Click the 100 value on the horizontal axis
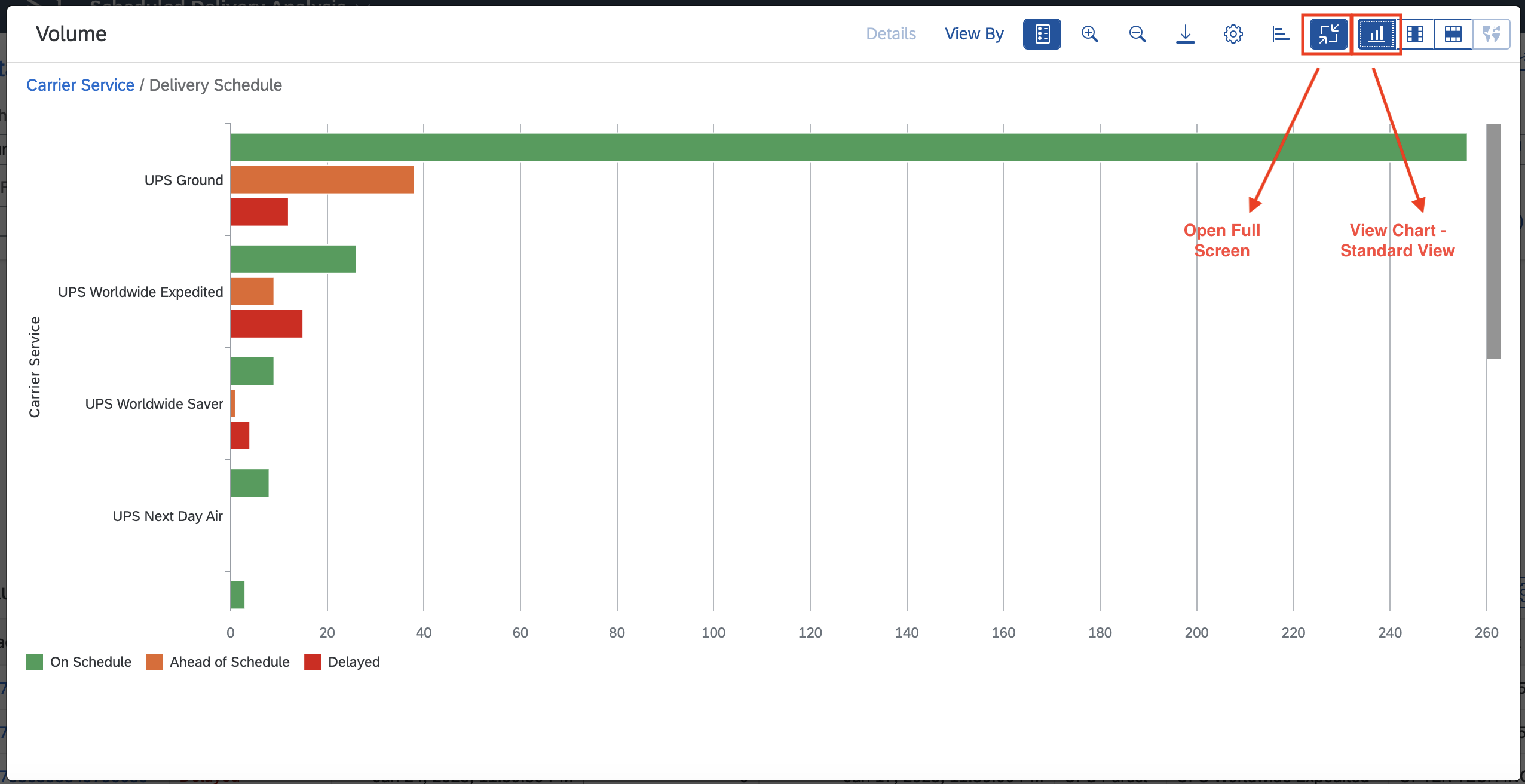The image size is (1525, 784). click(713, 632)
